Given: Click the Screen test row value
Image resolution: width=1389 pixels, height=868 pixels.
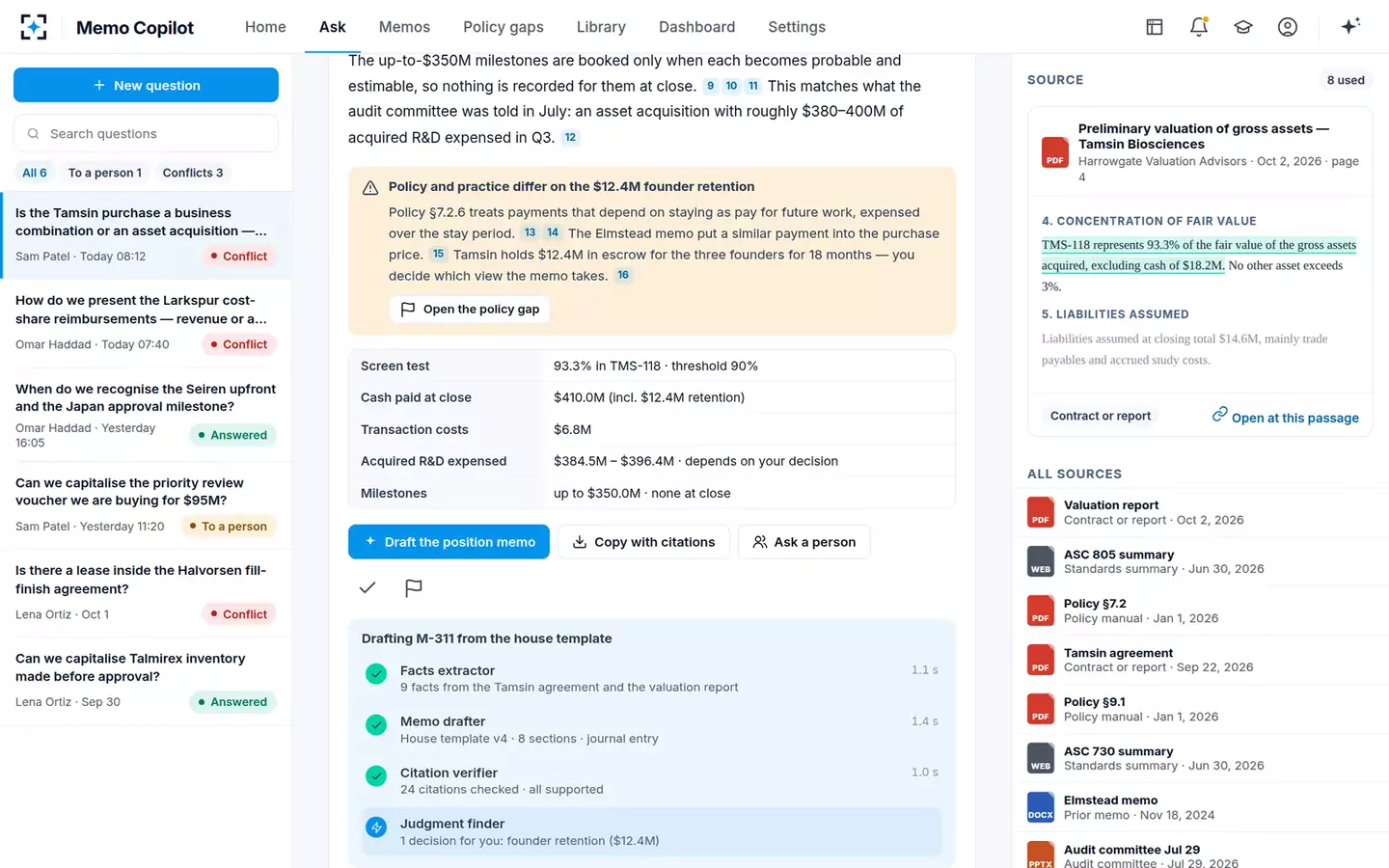Looking at the screenshot, I should point(655,366).
